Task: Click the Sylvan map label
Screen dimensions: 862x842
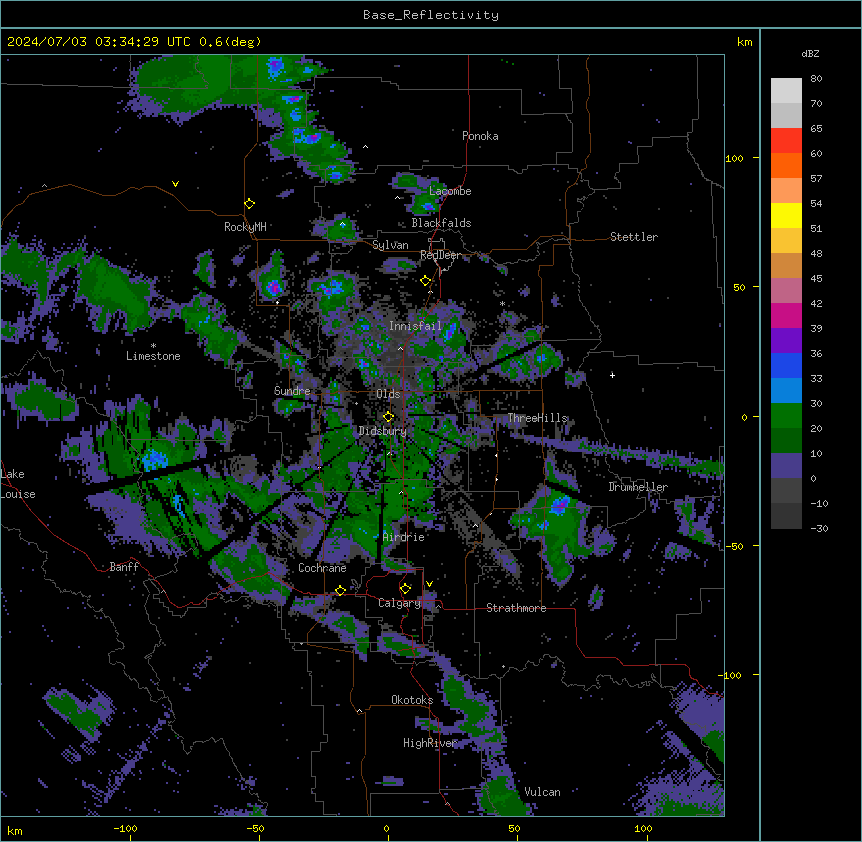Action: [x=390, y=245]
